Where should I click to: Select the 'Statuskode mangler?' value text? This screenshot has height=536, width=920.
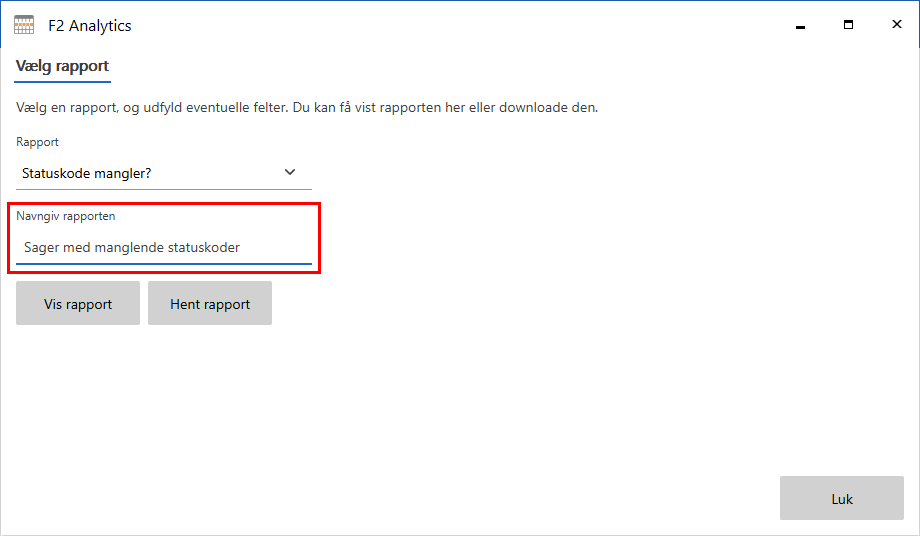click(x=87, y=173)
